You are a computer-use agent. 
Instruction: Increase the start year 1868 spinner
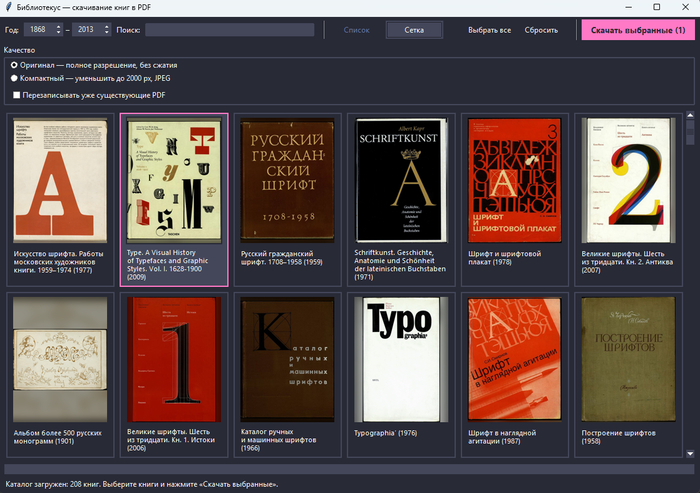click(x=58, y=27)
